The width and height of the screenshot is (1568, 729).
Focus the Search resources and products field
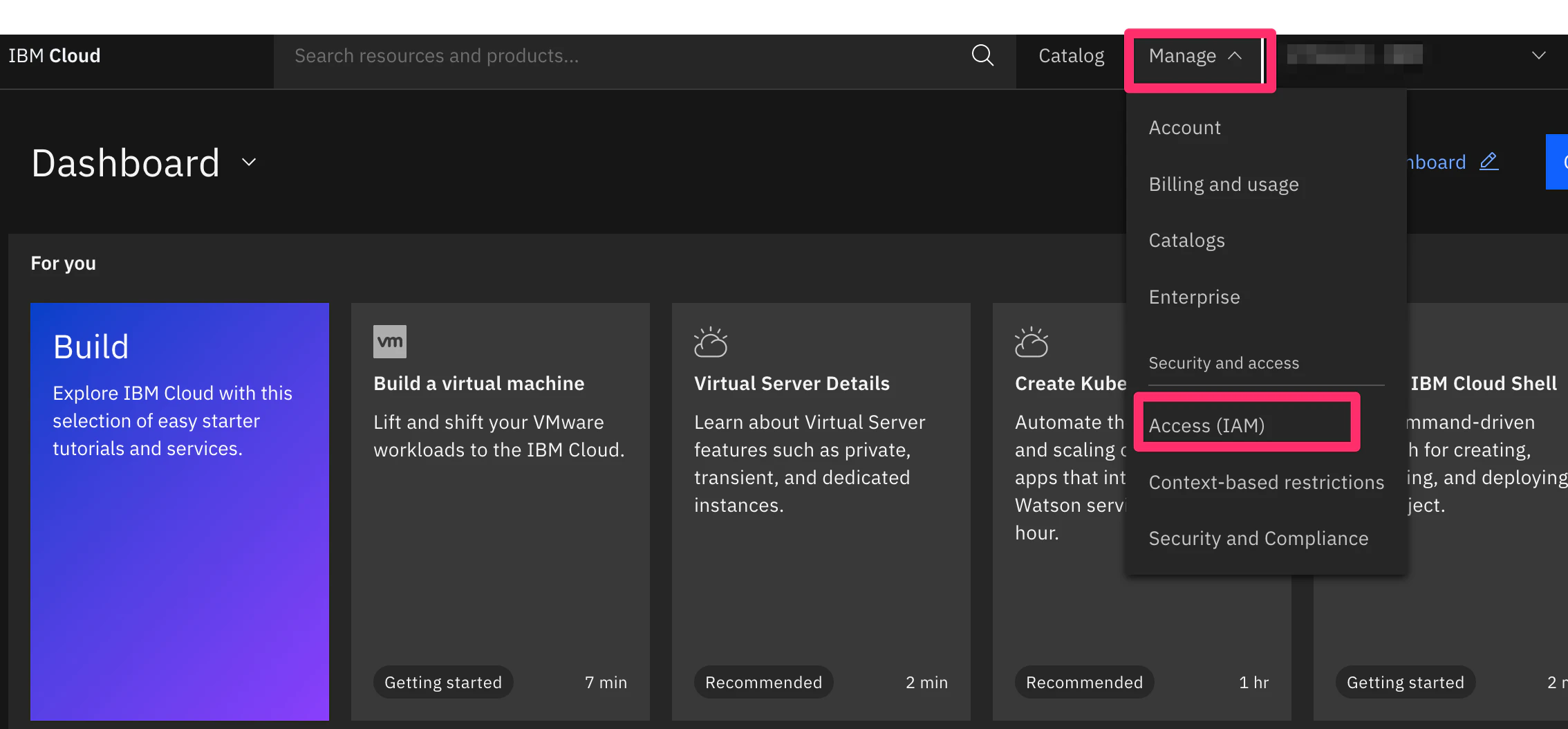622,55
